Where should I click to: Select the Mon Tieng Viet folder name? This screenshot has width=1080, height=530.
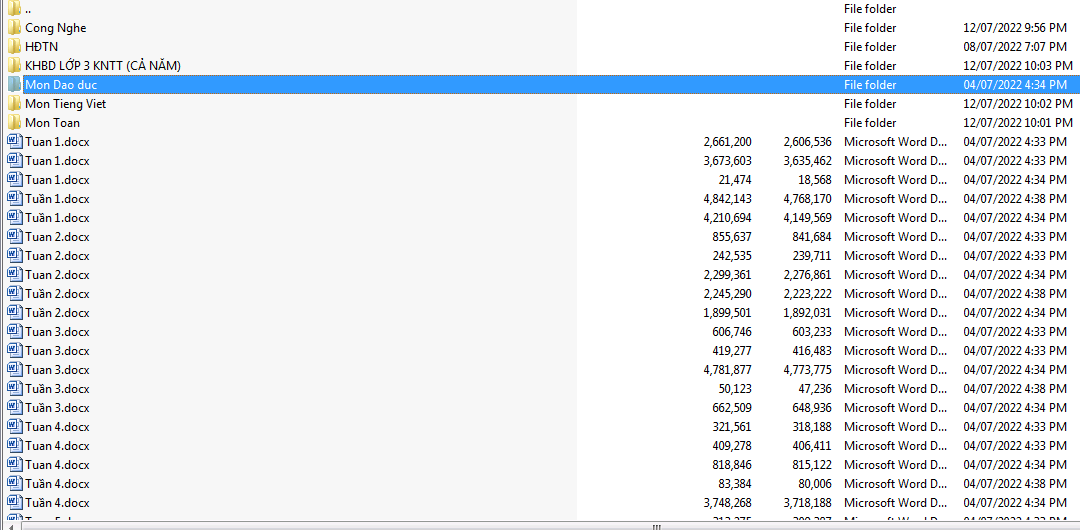click(65, 104)
